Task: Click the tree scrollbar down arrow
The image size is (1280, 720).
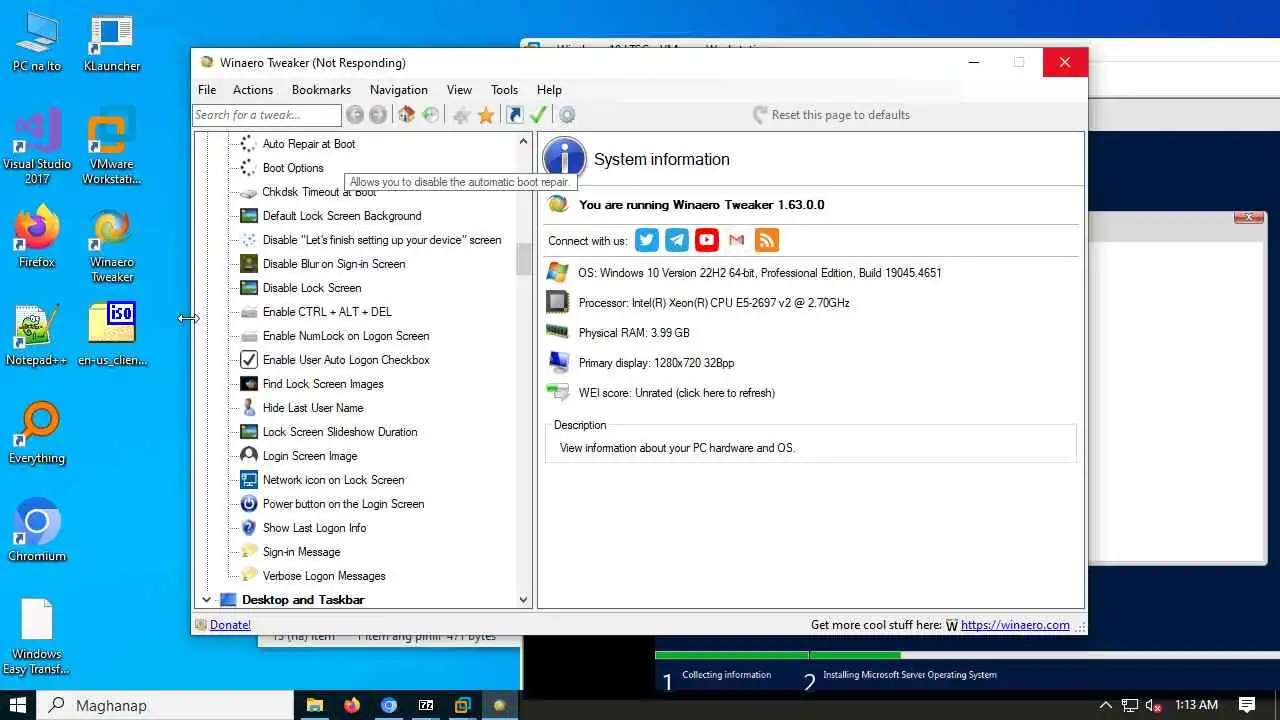Action: point(523,600)
